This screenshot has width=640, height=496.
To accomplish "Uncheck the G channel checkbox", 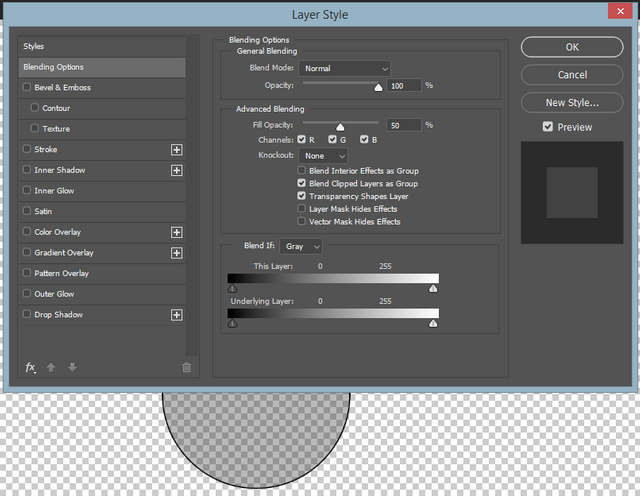I will [x=333, y=140].
